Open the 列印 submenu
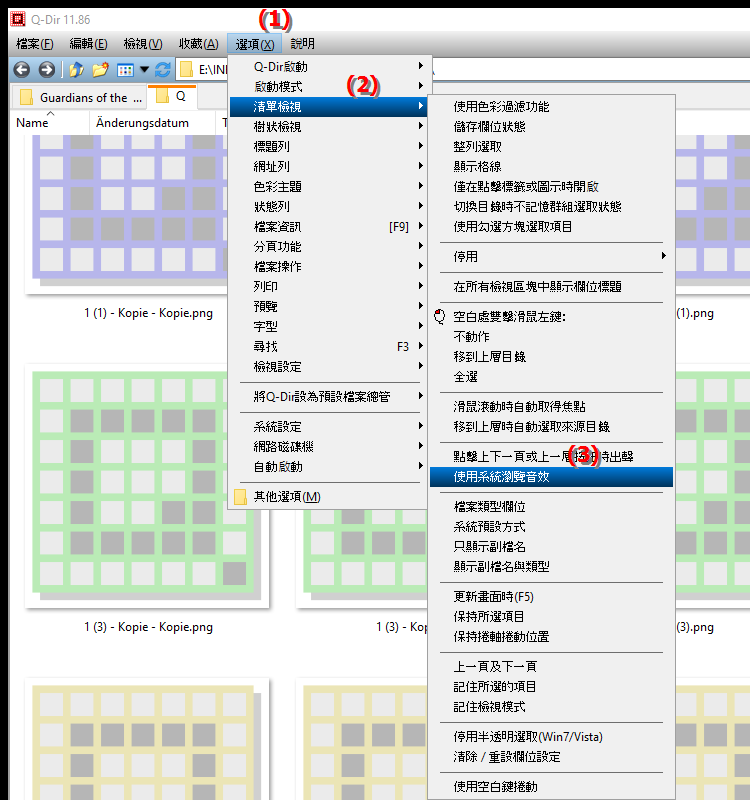This screenshot has height=800, width=750. click(328, 286)
